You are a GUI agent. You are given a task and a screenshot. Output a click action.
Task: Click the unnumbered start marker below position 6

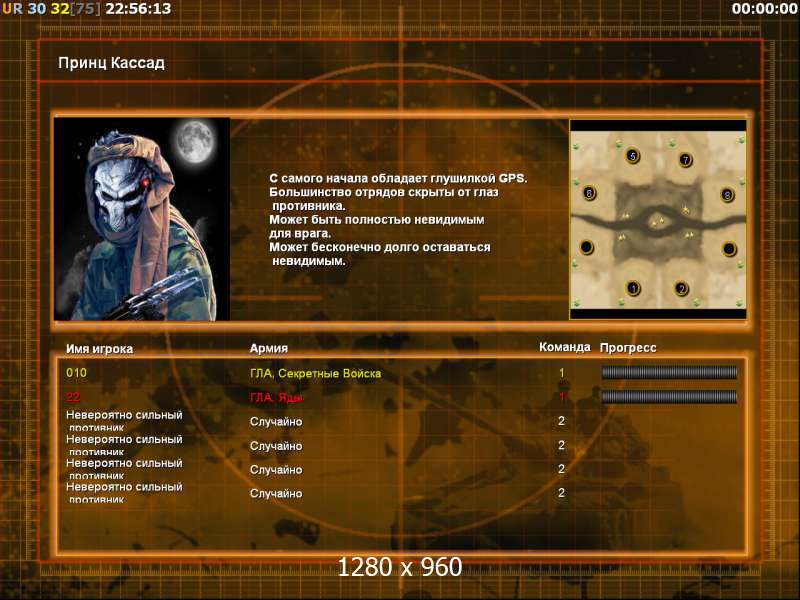pos(587,247)
